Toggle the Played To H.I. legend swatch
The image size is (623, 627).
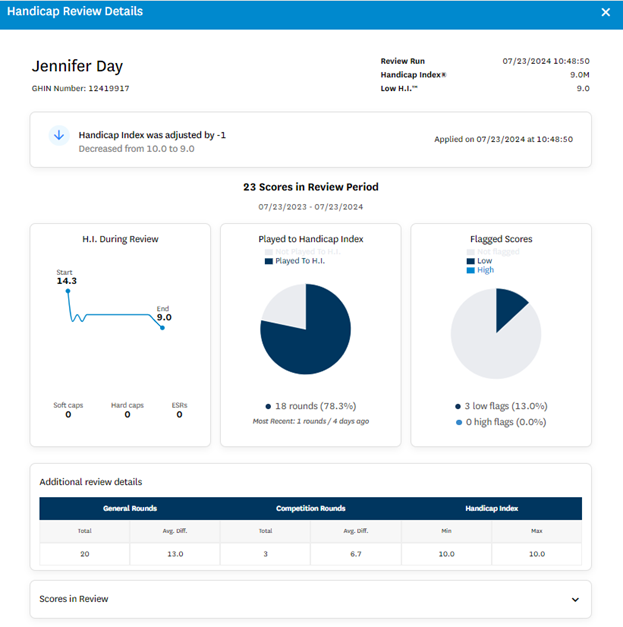268,261
